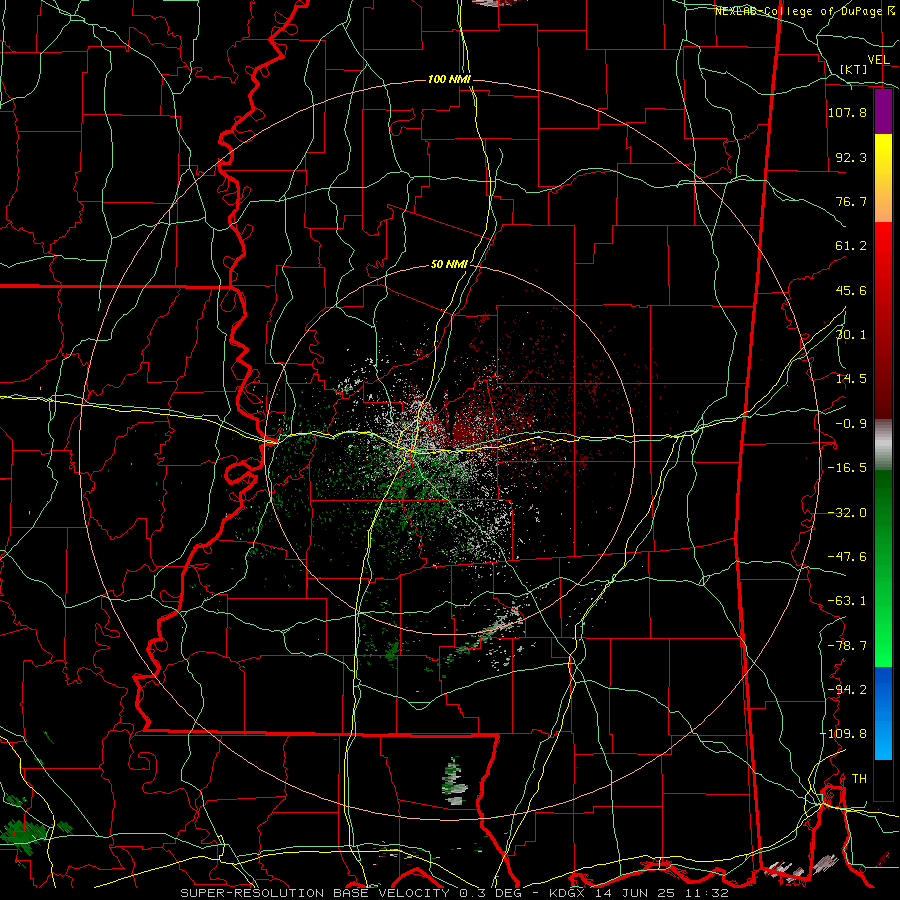Click the yellow-orange segment of the color bar

pyautogui.click(x=883, y=179)
